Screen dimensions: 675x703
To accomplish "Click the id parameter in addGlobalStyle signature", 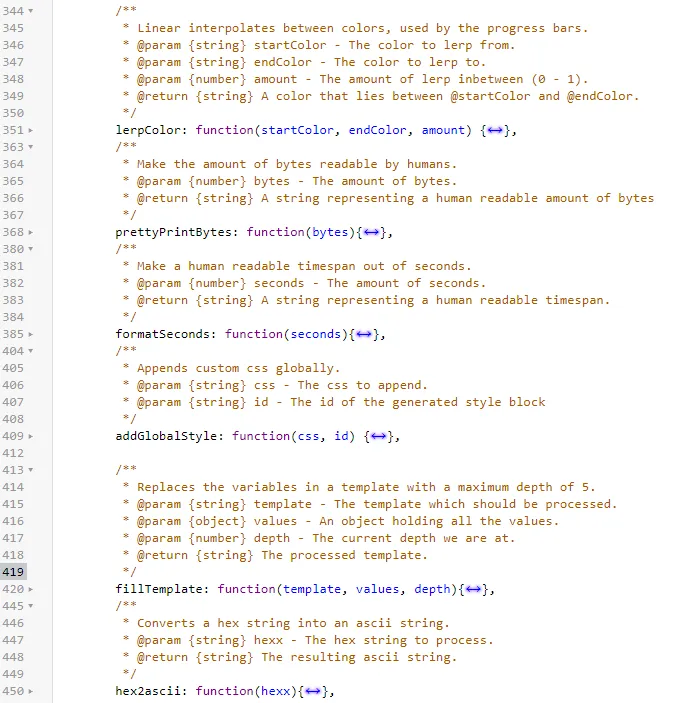I will click(x=341, y=436).
